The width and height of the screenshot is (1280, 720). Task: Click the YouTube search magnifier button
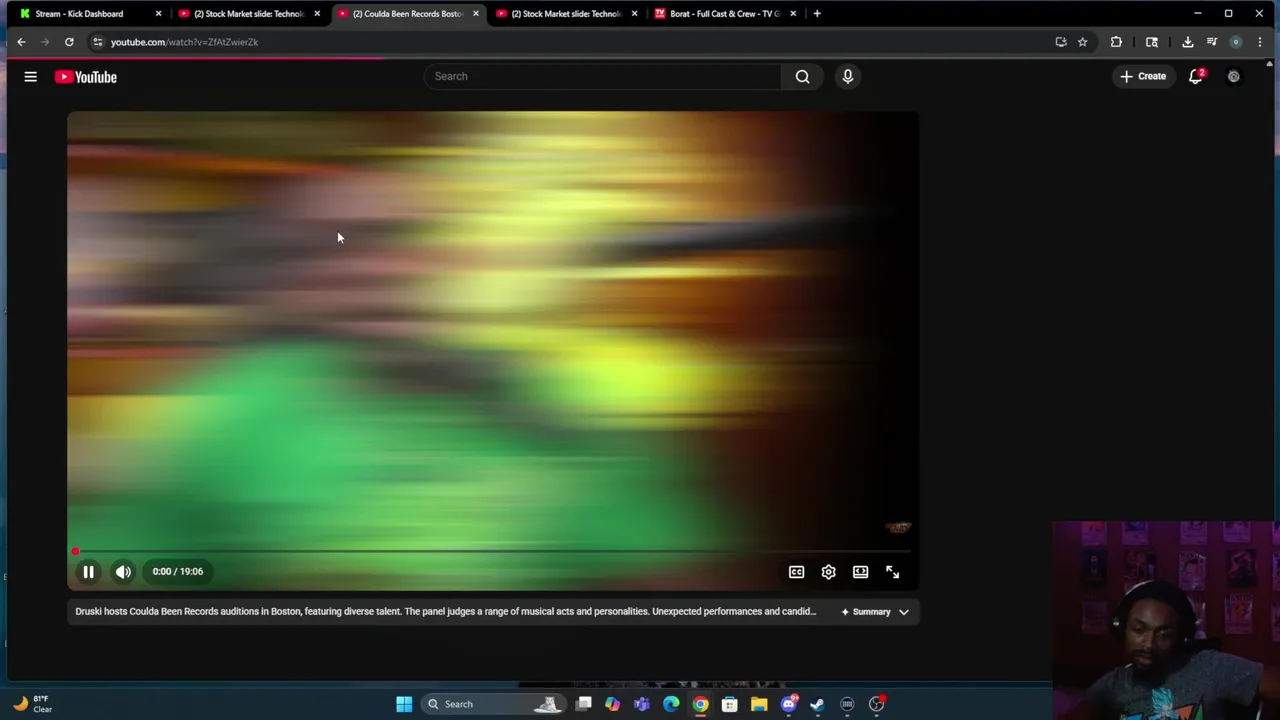[802, 76]
